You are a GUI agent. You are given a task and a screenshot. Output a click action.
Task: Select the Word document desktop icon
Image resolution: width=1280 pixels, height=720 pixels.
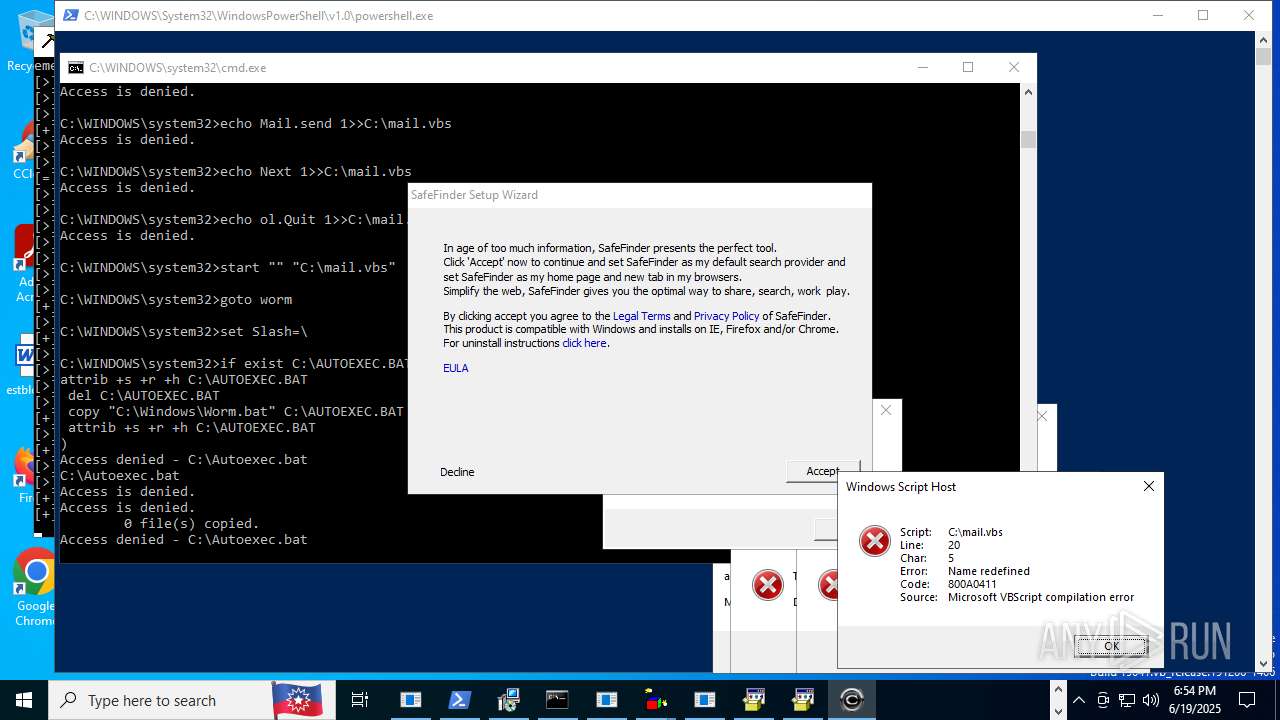click(x=25, y=364)
